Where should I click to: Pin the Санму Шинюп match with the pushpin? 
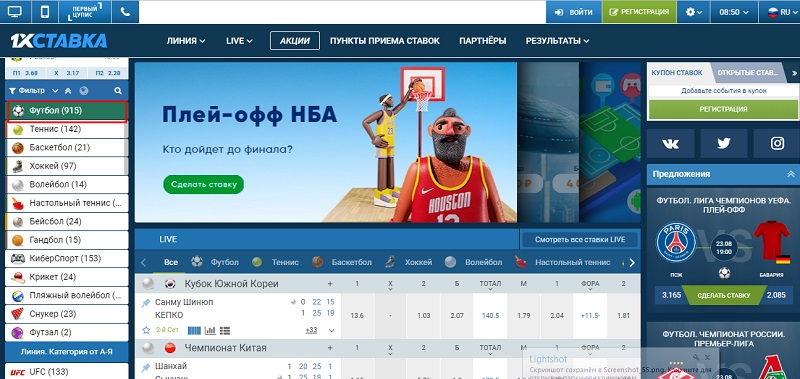pos(146,303)
